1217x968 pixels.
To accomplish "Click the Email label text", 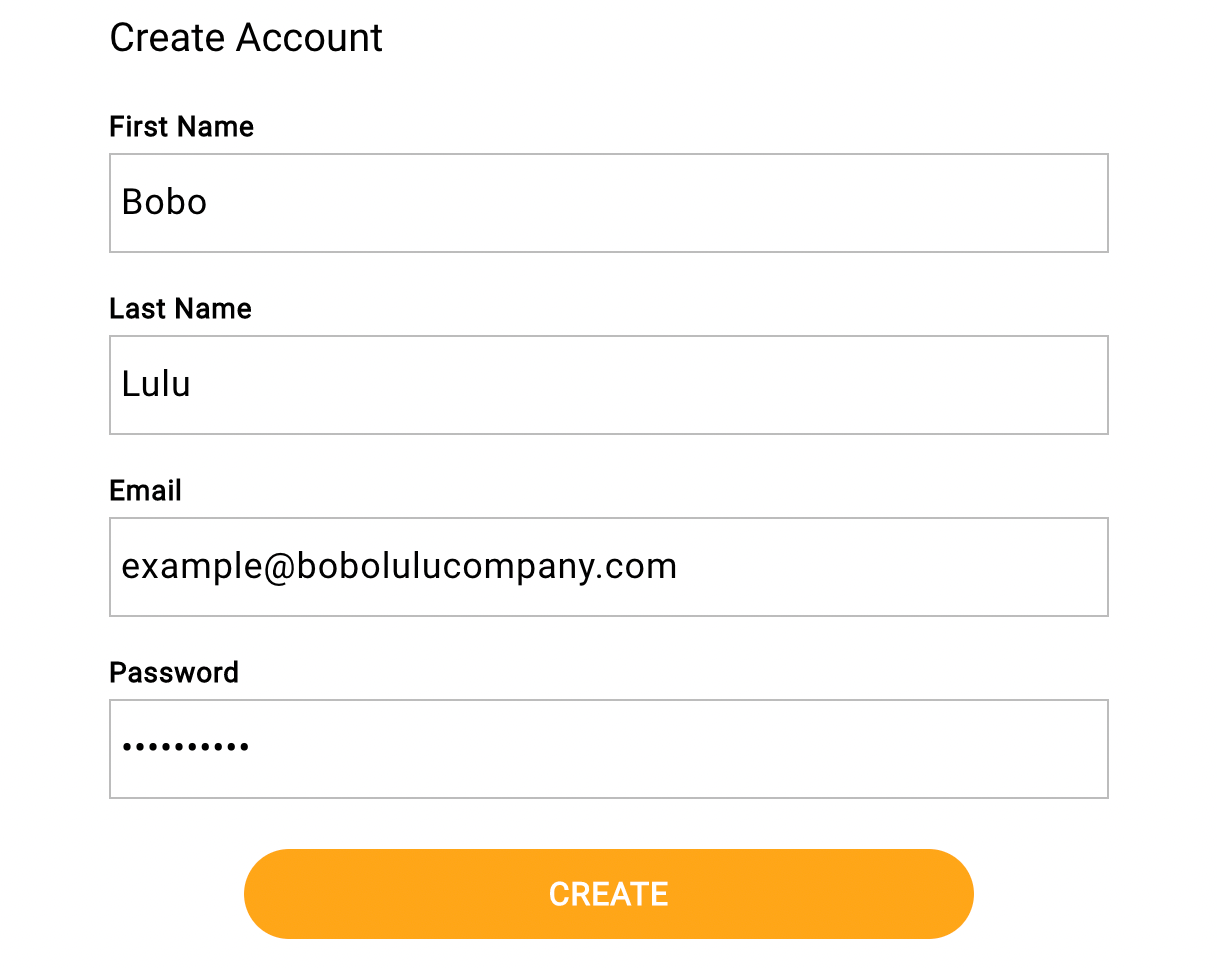I will click(x=145, y=491).
